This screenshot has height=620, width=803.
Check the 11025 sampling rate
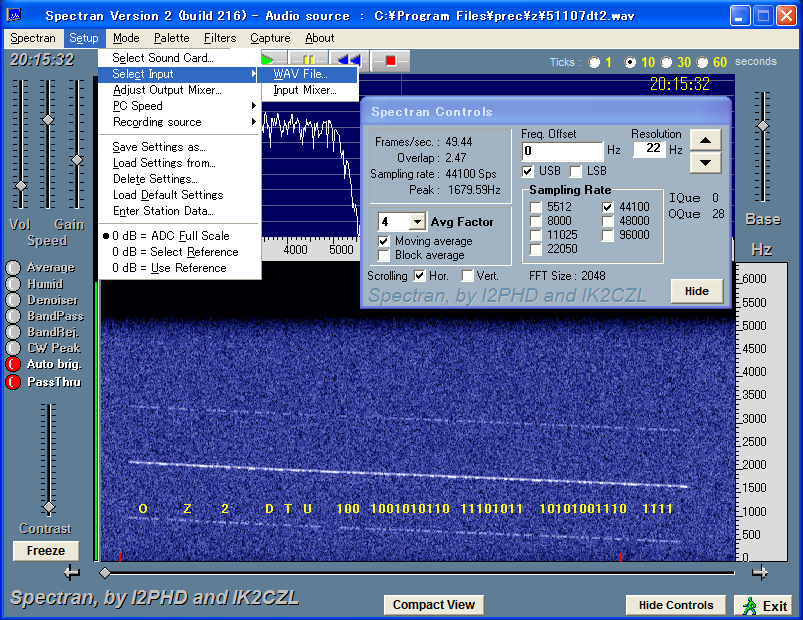coord(536,235)
